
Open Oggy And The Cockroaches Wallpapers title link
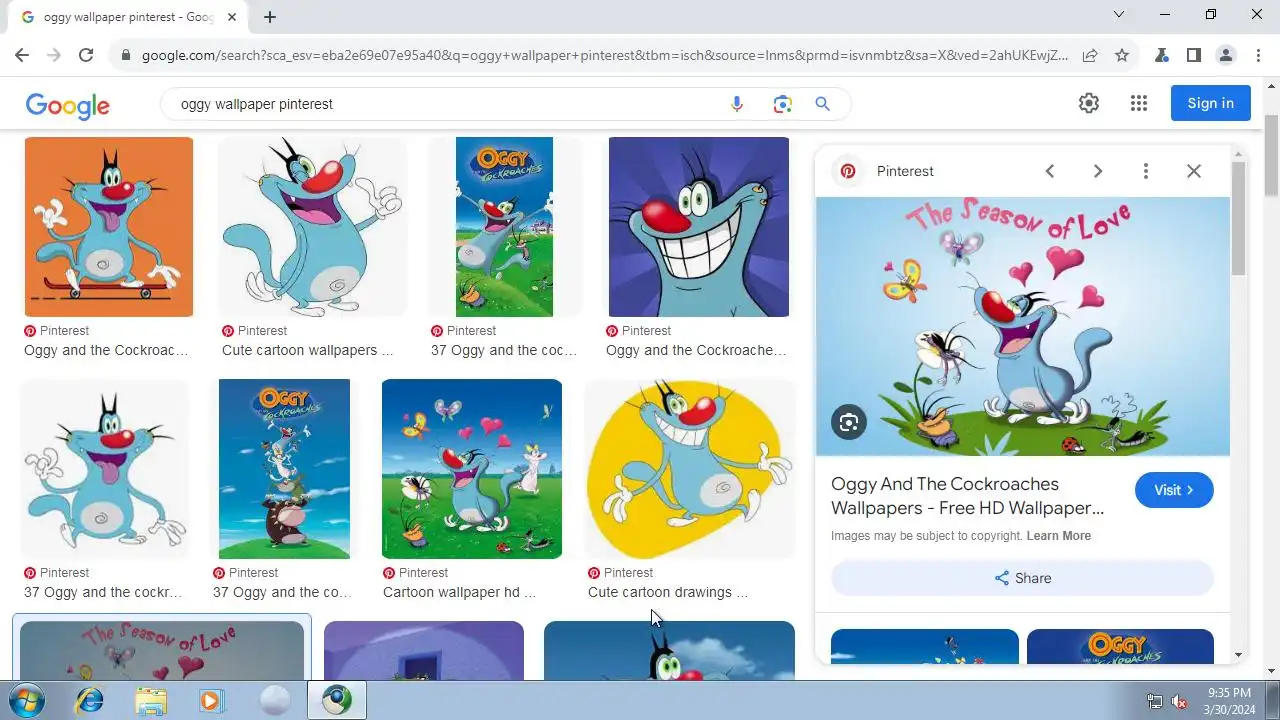967,496
